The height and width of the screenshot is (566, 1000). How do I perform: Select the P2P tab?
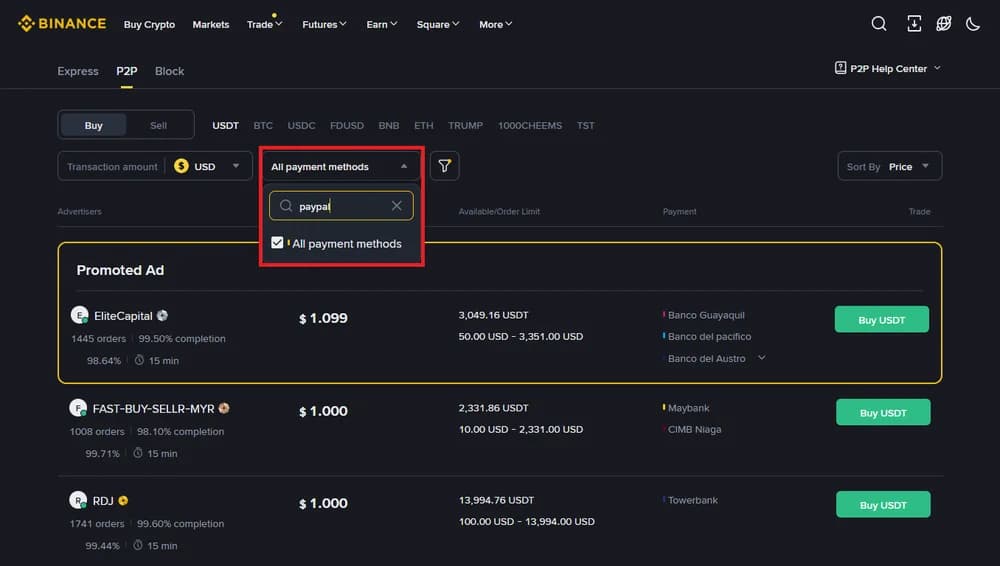126,71
